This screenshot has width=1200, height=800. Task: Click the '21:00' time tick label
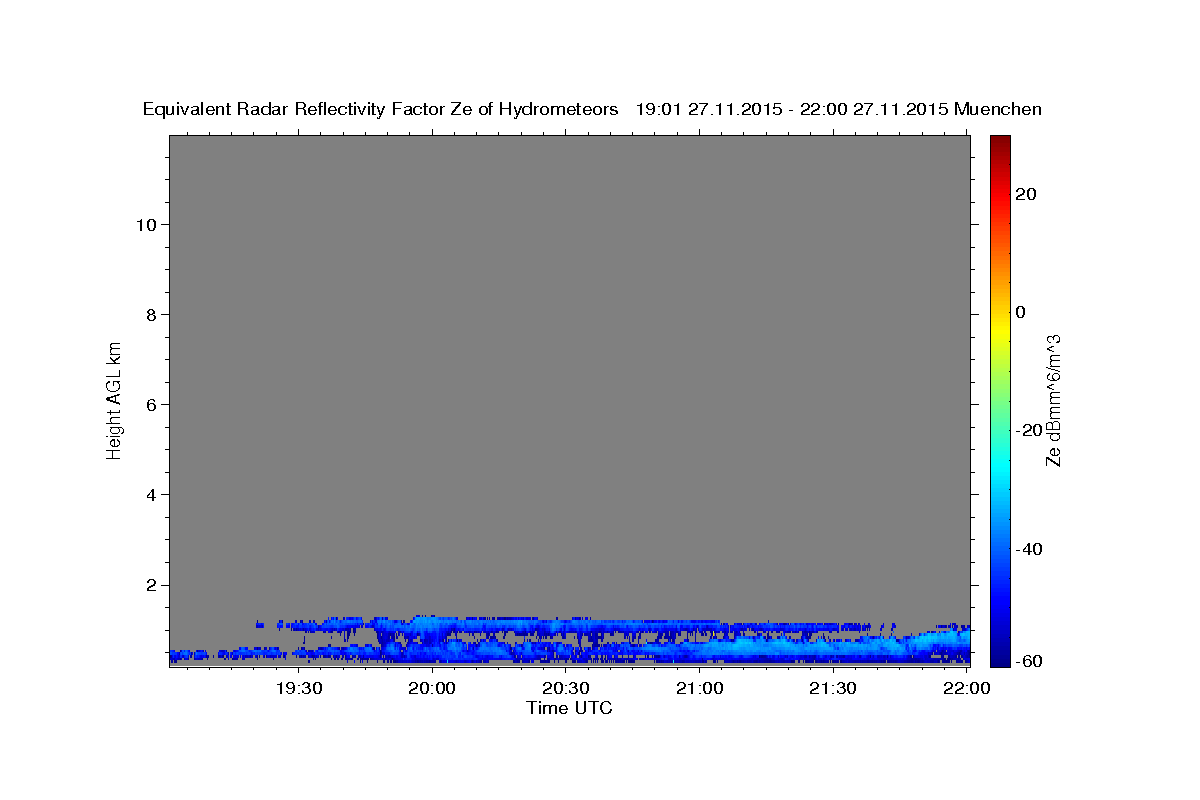point(701,688)
